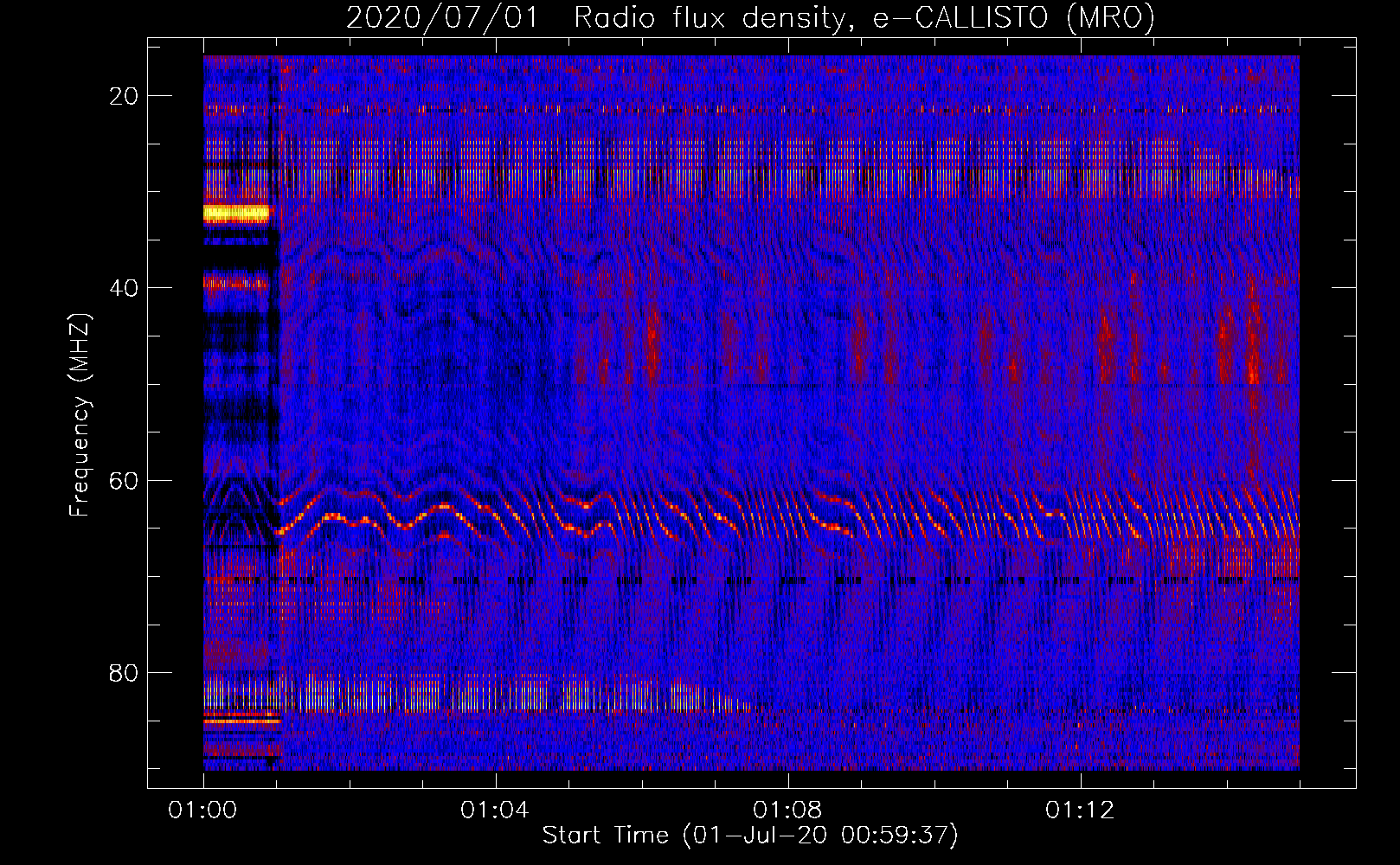Click the 01:04 time tick label
The width and height of the screenshot is (1400, 865).
[495, 811]
